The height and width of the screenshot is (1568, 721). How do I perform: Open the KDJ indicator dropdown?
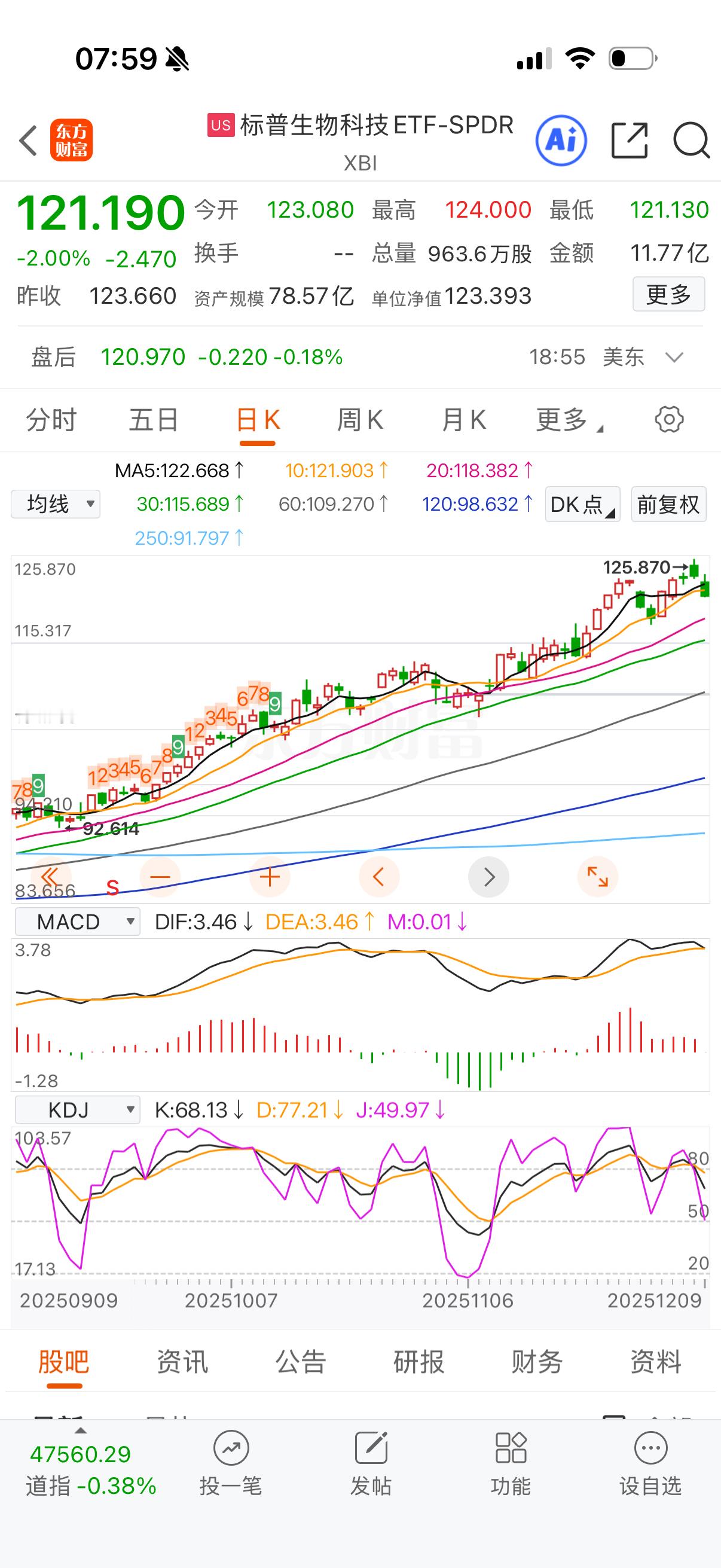click(77, 1110)
